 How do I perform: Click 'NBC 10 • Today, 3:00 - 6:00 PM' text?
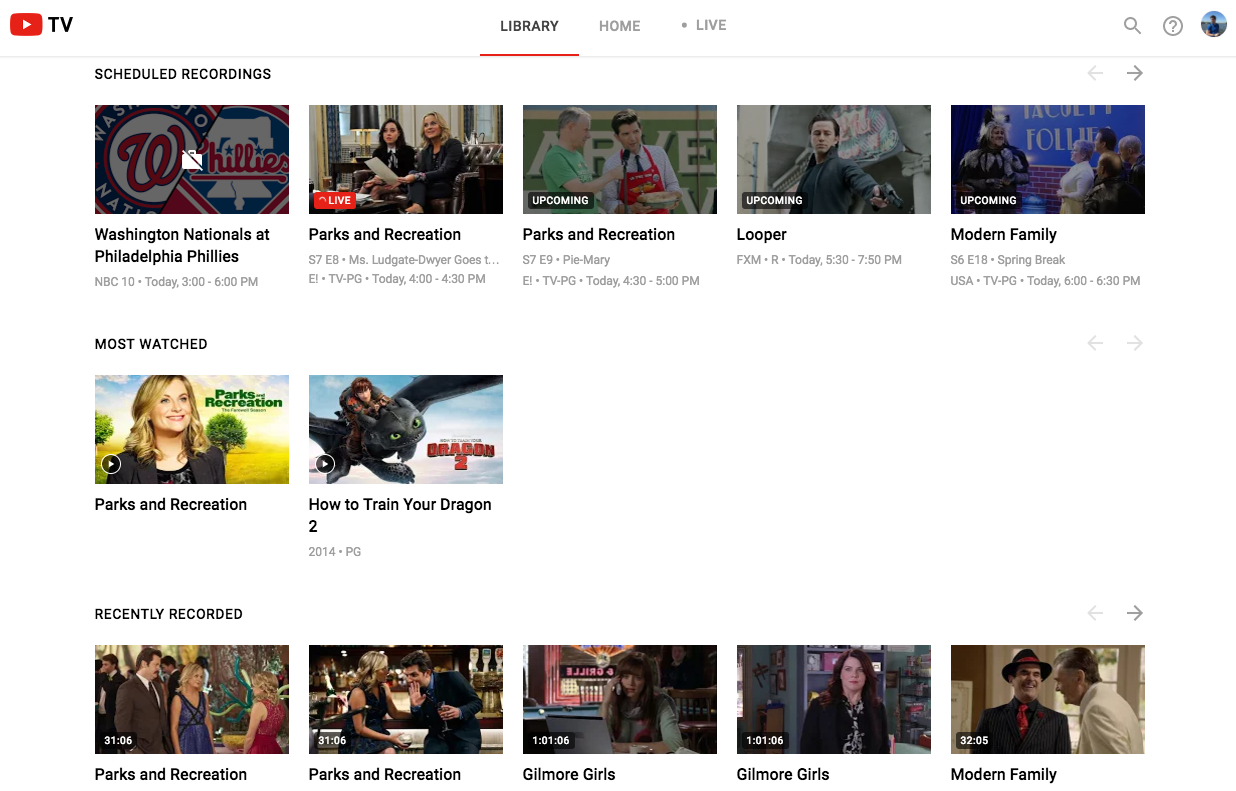click(x=176, y=282)
